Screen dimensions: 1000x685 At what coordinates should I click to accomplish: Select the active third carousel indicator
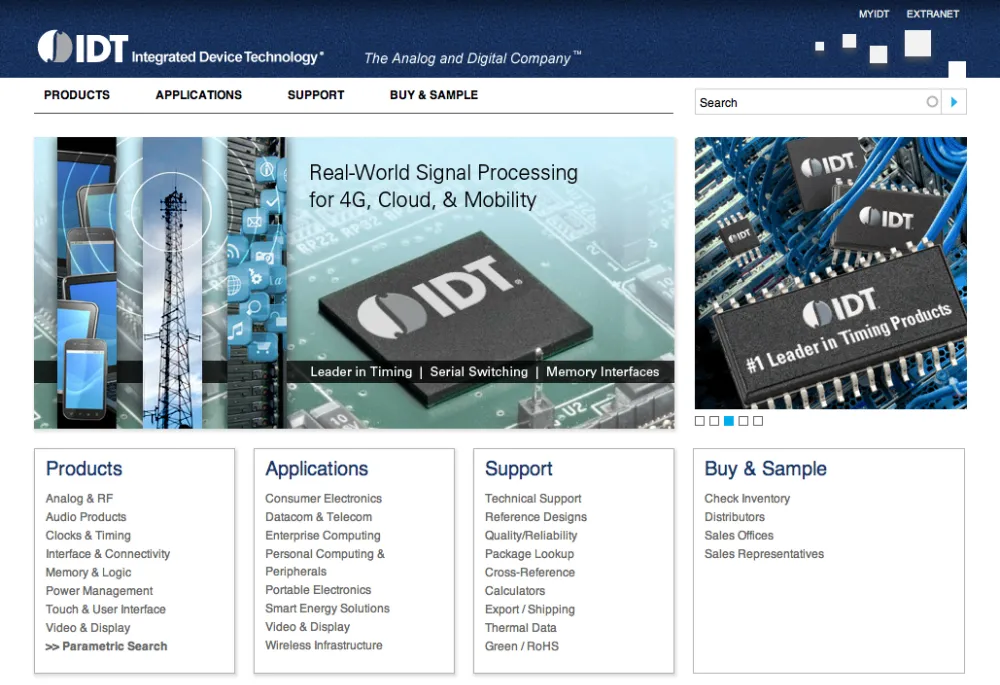coord(729,421)
